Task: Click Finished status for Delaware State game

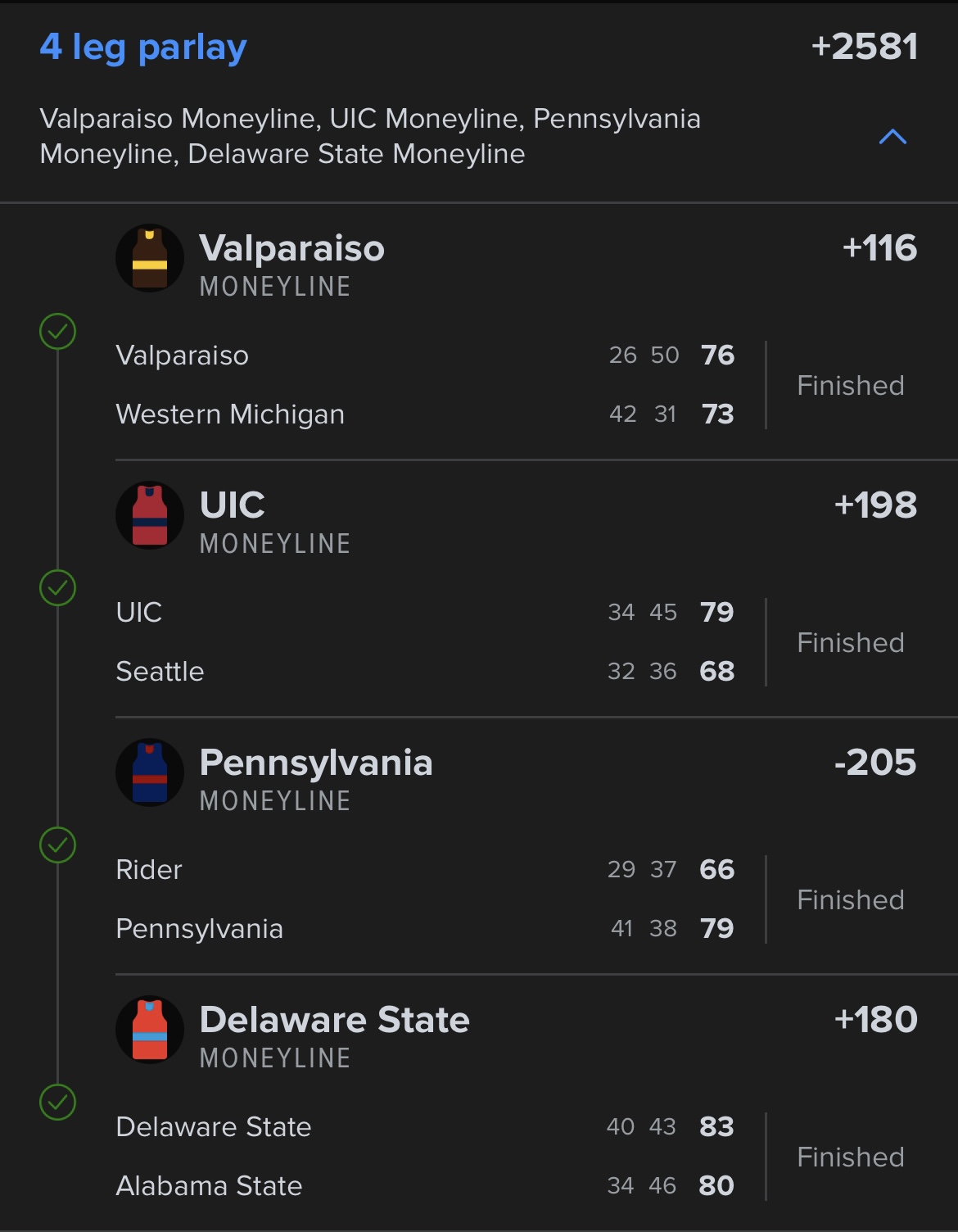Action: click(851, 1157)
